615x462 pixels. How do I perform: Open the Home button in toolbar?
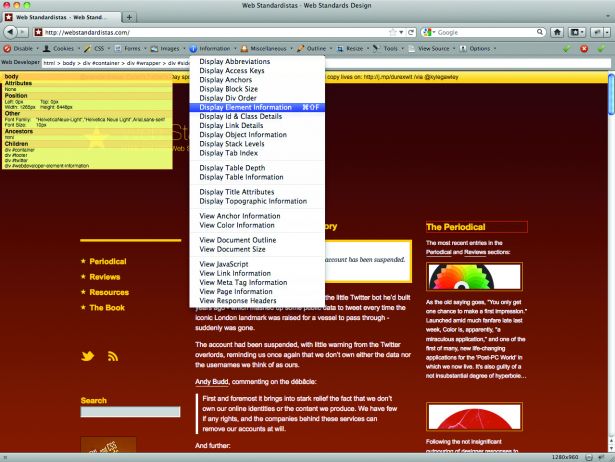coord(557,32)
